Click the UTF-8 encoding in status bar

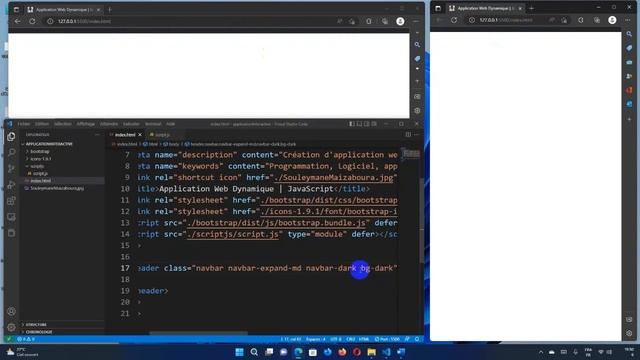click(336, 339)
